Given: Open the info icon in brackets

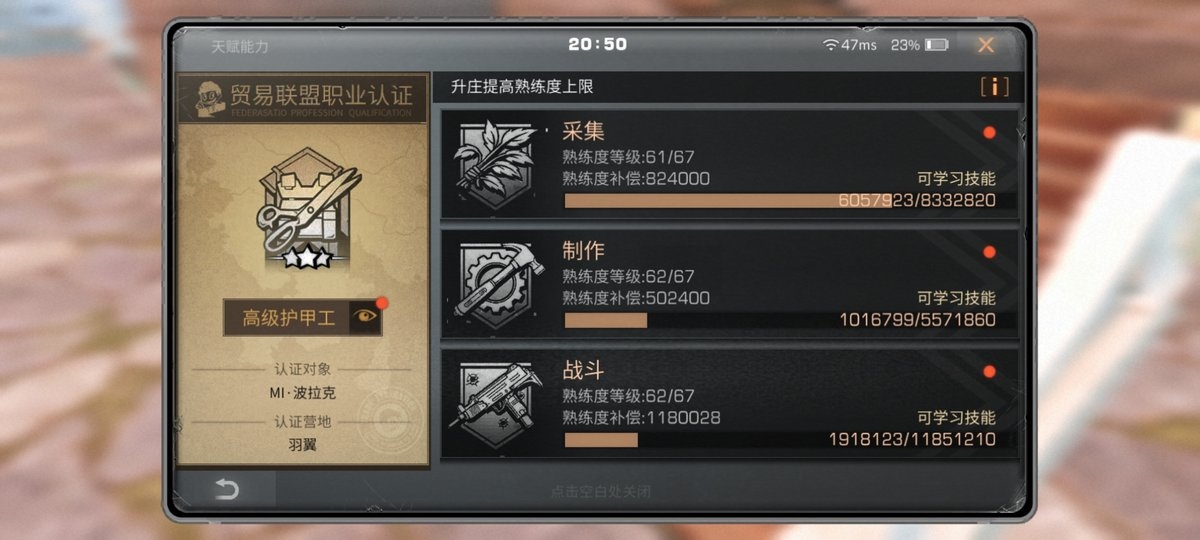Looking at the screenshot, I should click(994, 86).
